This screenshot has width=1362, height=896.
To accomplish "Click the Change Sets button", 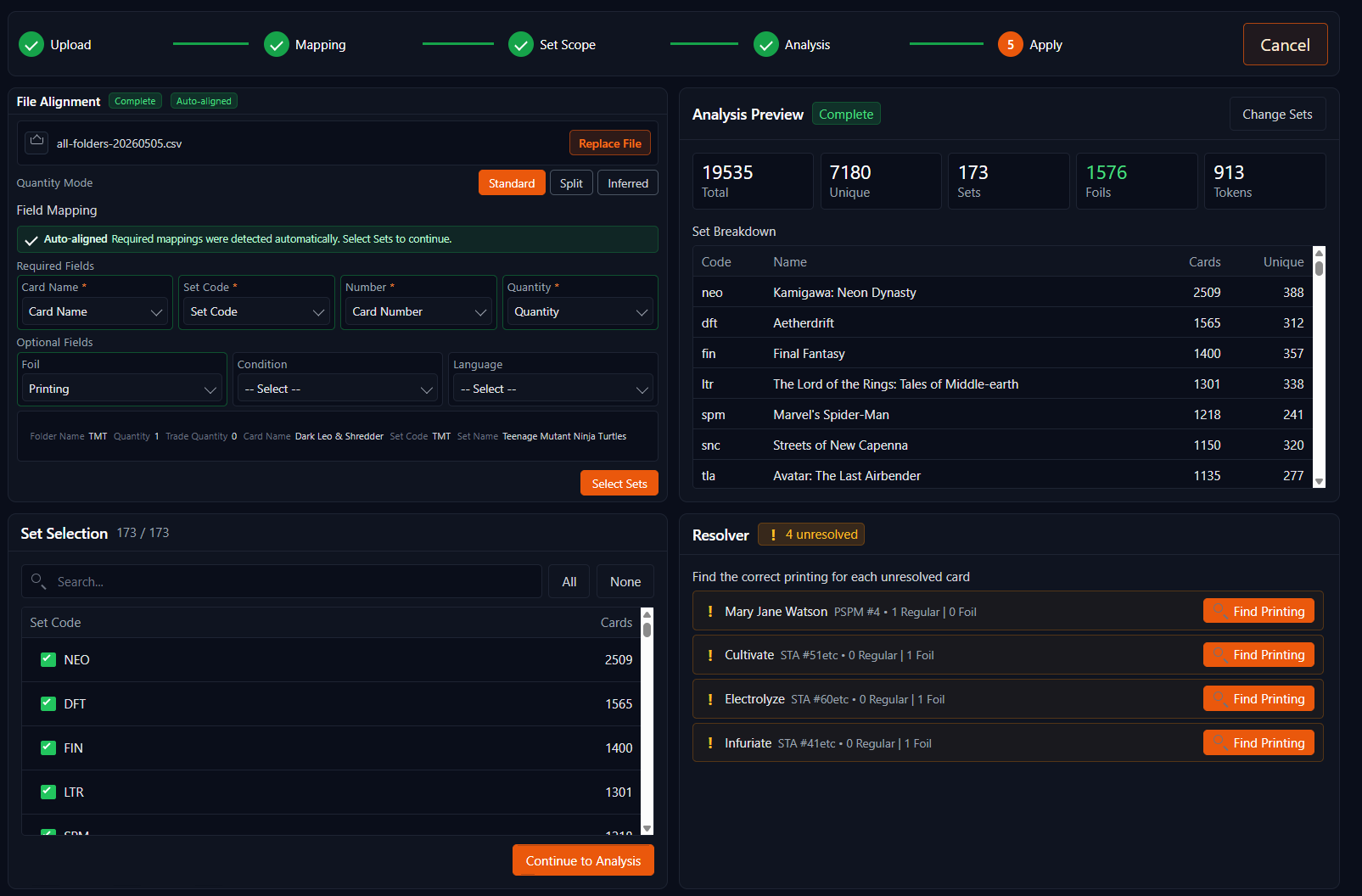I will (x=1277, y=114).
